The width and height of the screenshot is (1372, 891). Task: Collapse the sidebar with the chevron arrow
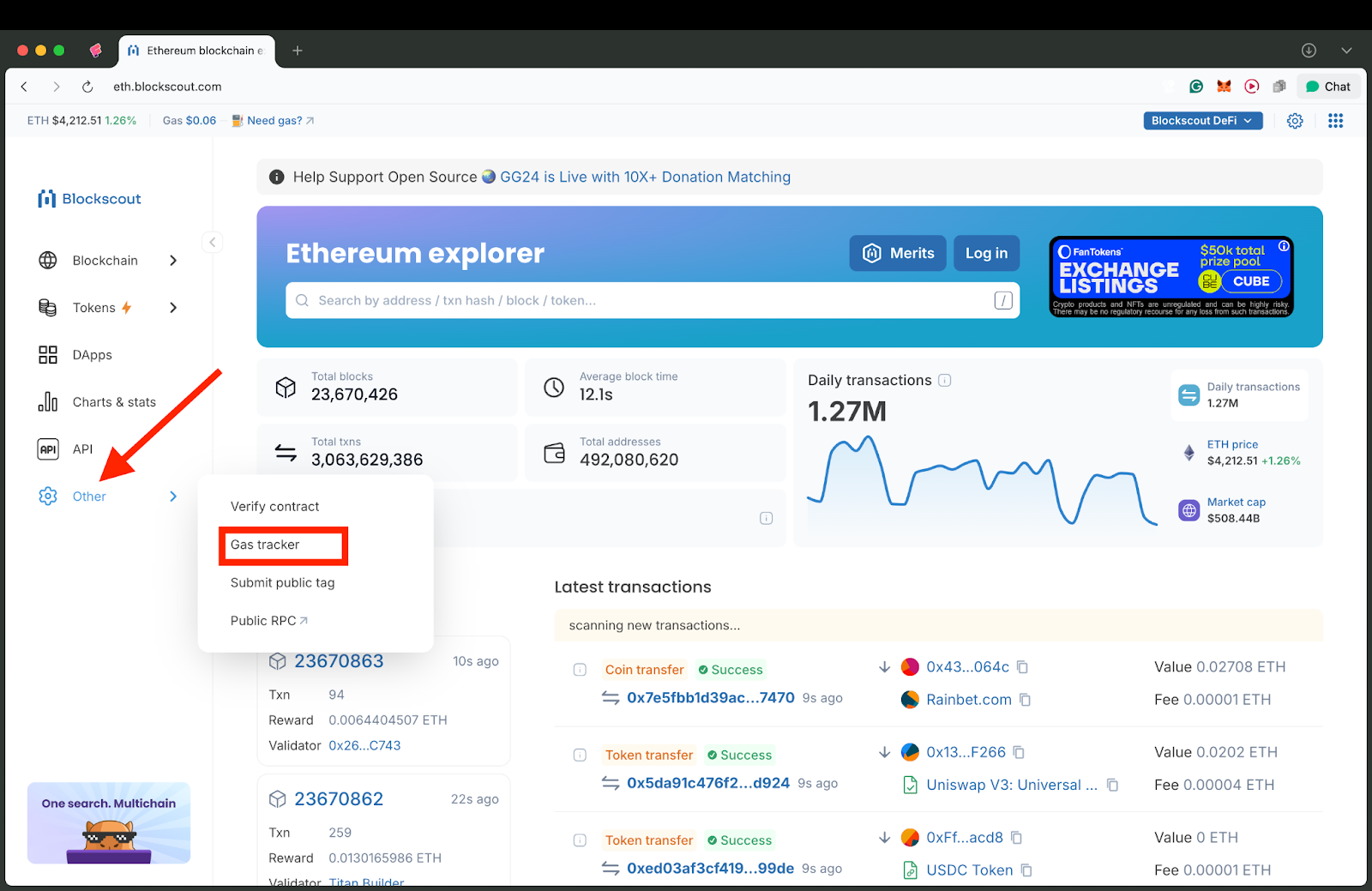tap(212, 242)
